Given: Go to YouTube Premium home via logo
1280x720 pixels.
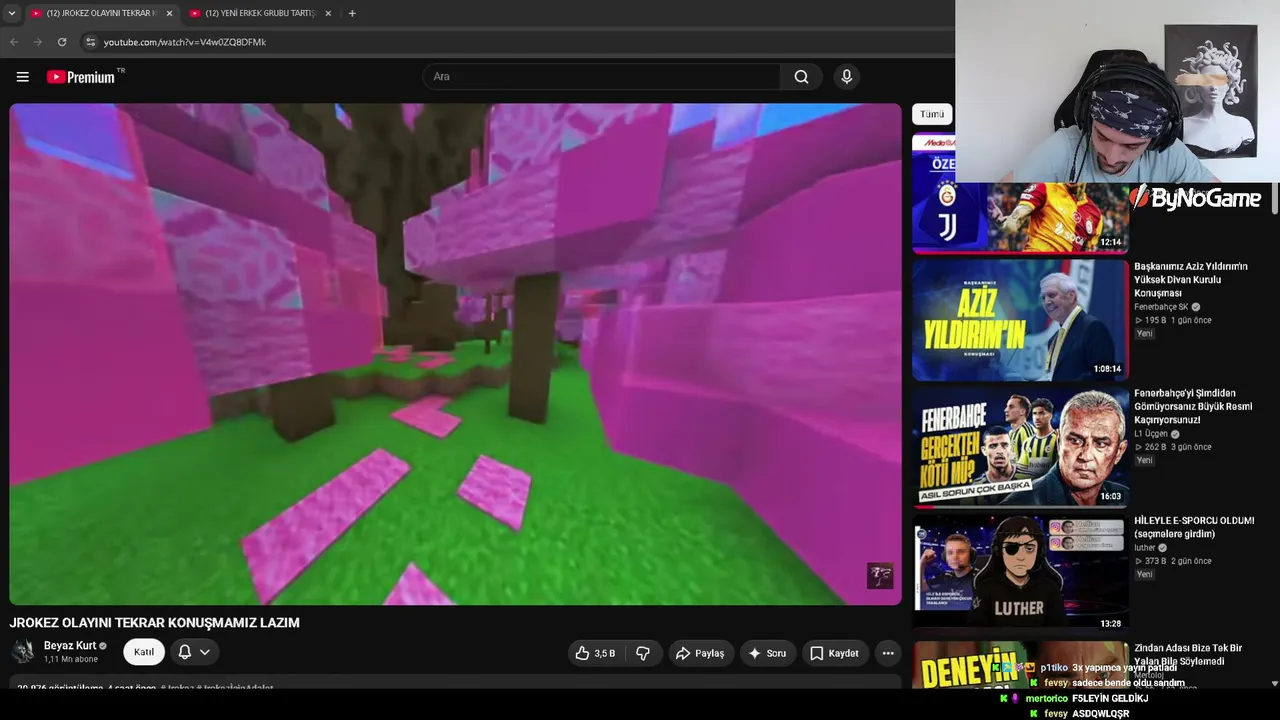Looking at the screenshot, I should click(81, 77).
